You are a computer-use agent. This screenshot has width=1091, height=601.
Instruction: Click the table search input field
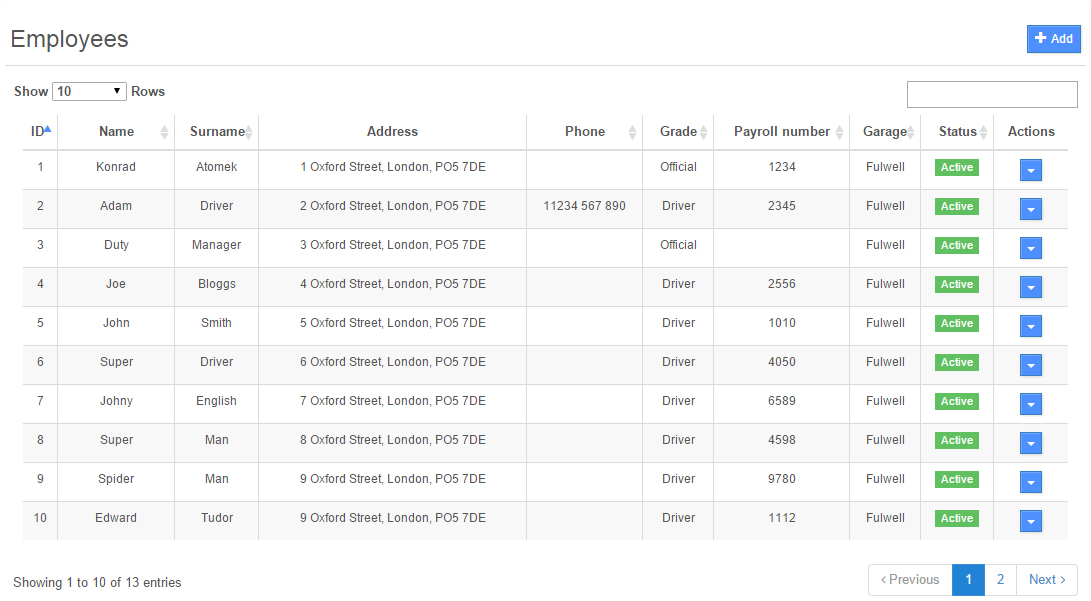(991, 94)
